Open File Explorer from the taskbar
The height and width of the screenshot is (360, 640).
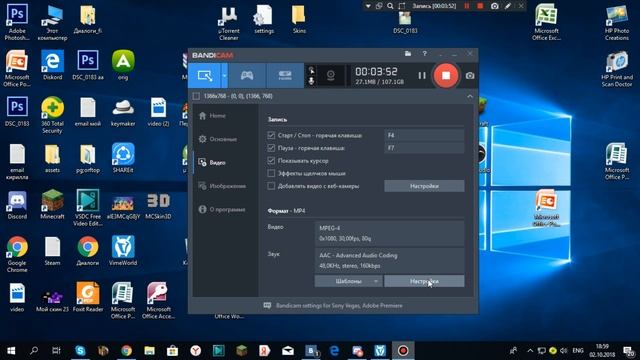149,351
